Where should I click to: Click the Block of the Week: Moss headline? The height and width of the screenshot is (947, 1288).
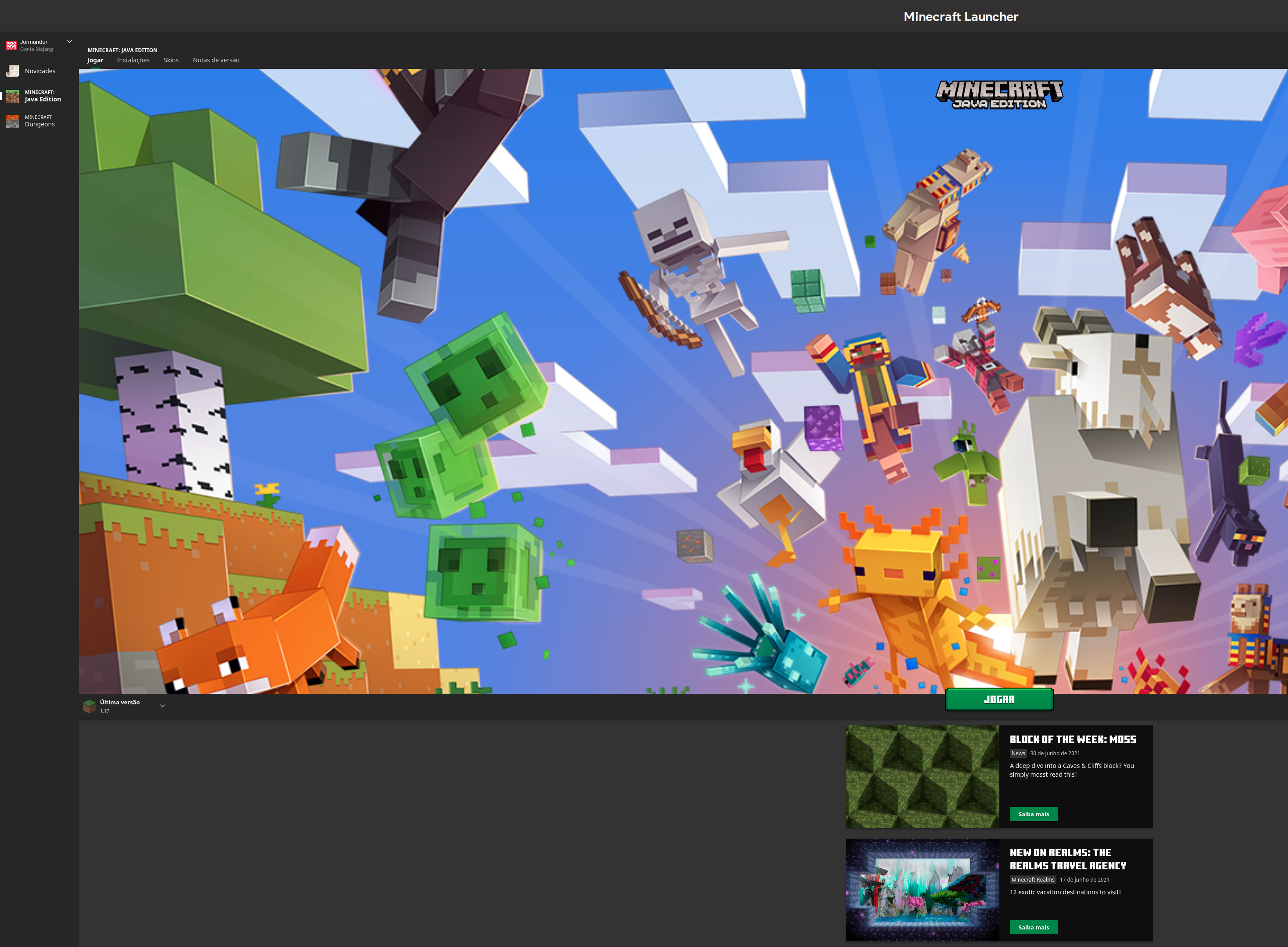coord(1072,739)
